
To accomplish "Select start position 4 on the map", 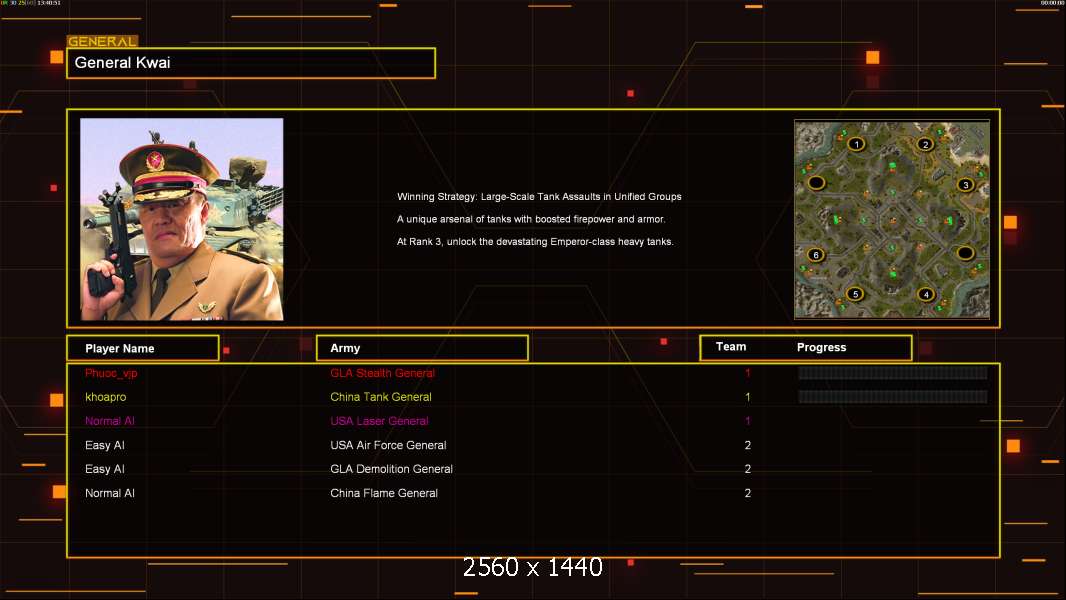I will click(925, 294).
